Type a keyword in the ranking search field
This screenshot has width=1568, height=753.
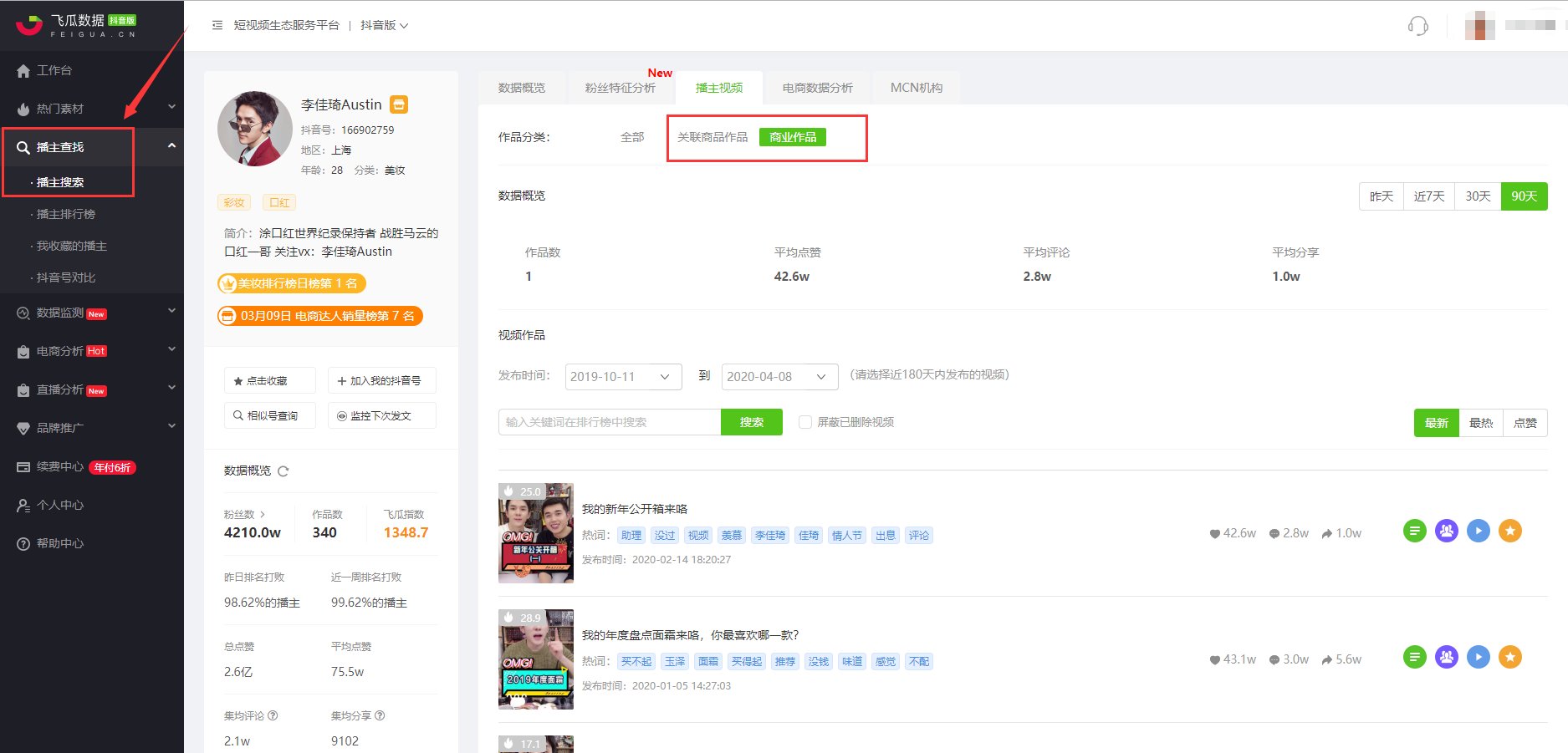(x=609, y=422)
